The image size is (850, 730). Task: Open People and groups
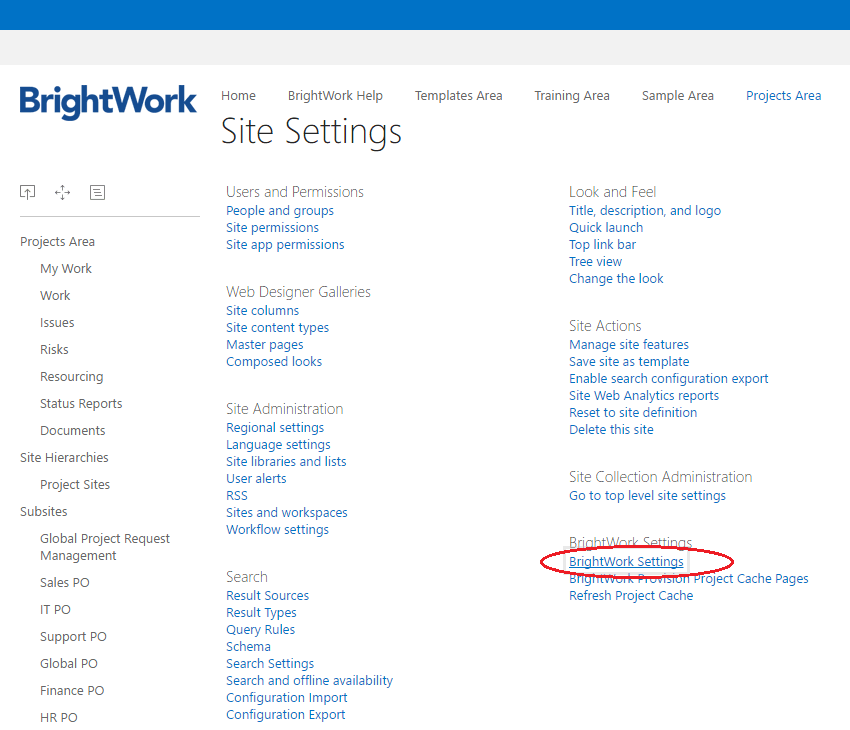tap(280, 211)
